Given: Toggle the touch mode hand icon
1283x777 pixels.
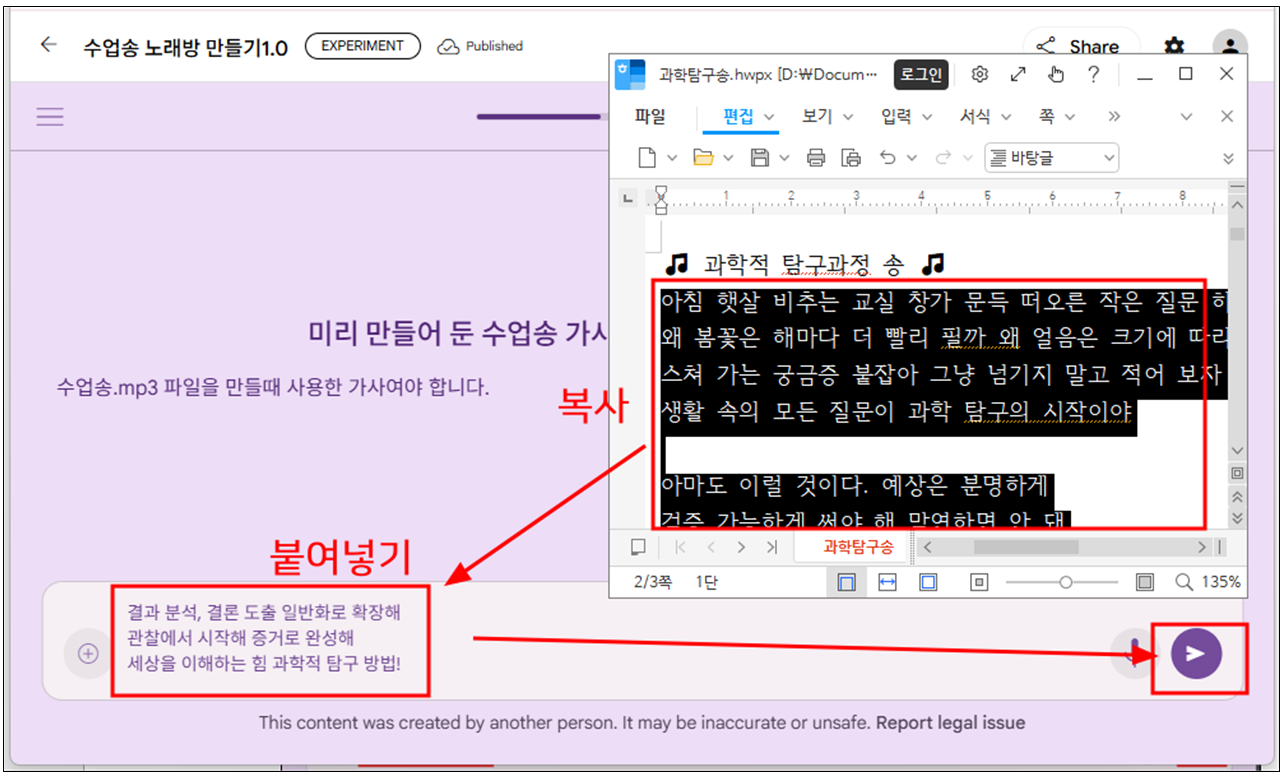Looking at the screenshot, I should coord(1056,75).
